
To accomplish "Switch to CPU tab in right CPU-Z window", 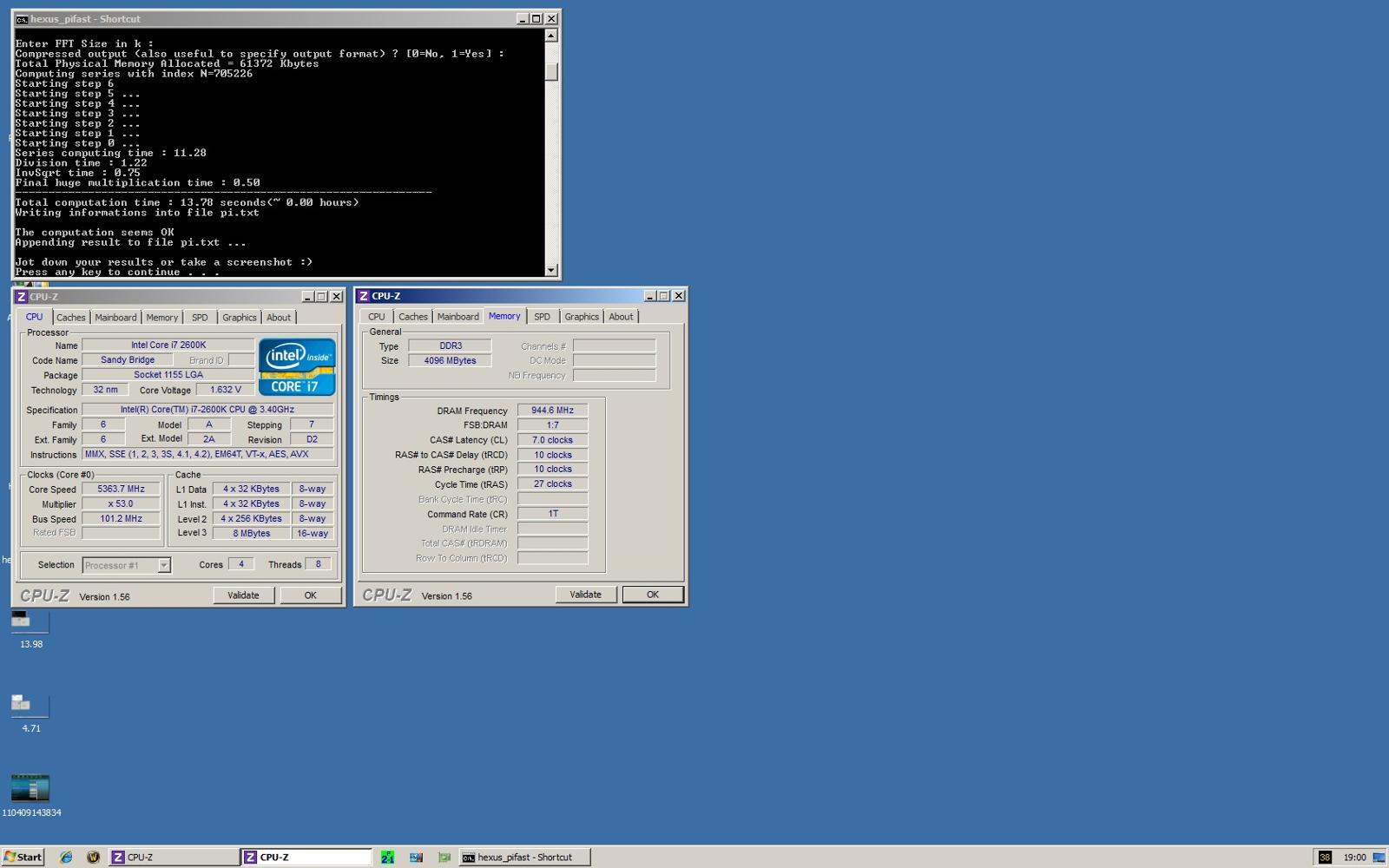I will click(x=376, y=317).
